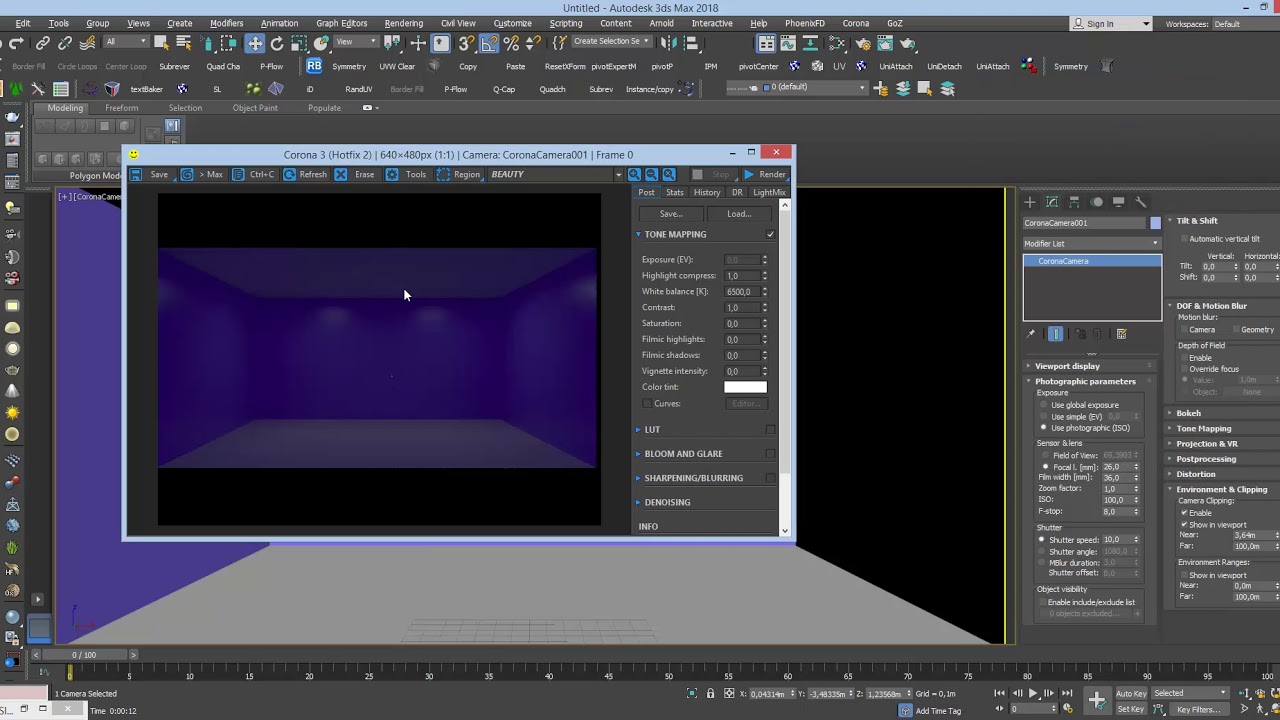Enable Depth of Field checkbox
1280x720 pixels.
pos(1183,358)
